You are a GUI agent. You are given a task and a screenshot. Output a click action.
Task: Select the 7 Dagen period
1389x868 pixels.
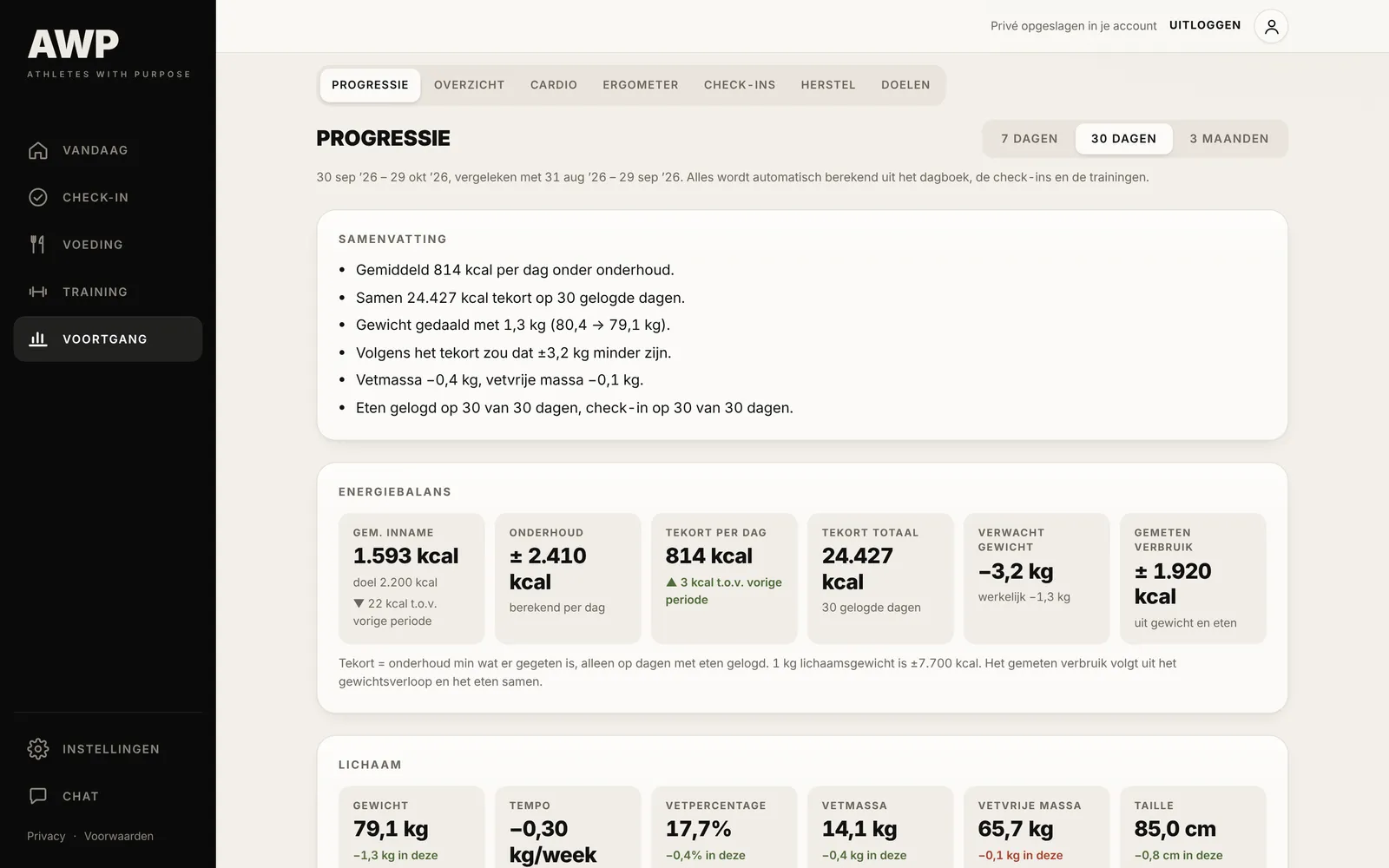pos(1029,139)
